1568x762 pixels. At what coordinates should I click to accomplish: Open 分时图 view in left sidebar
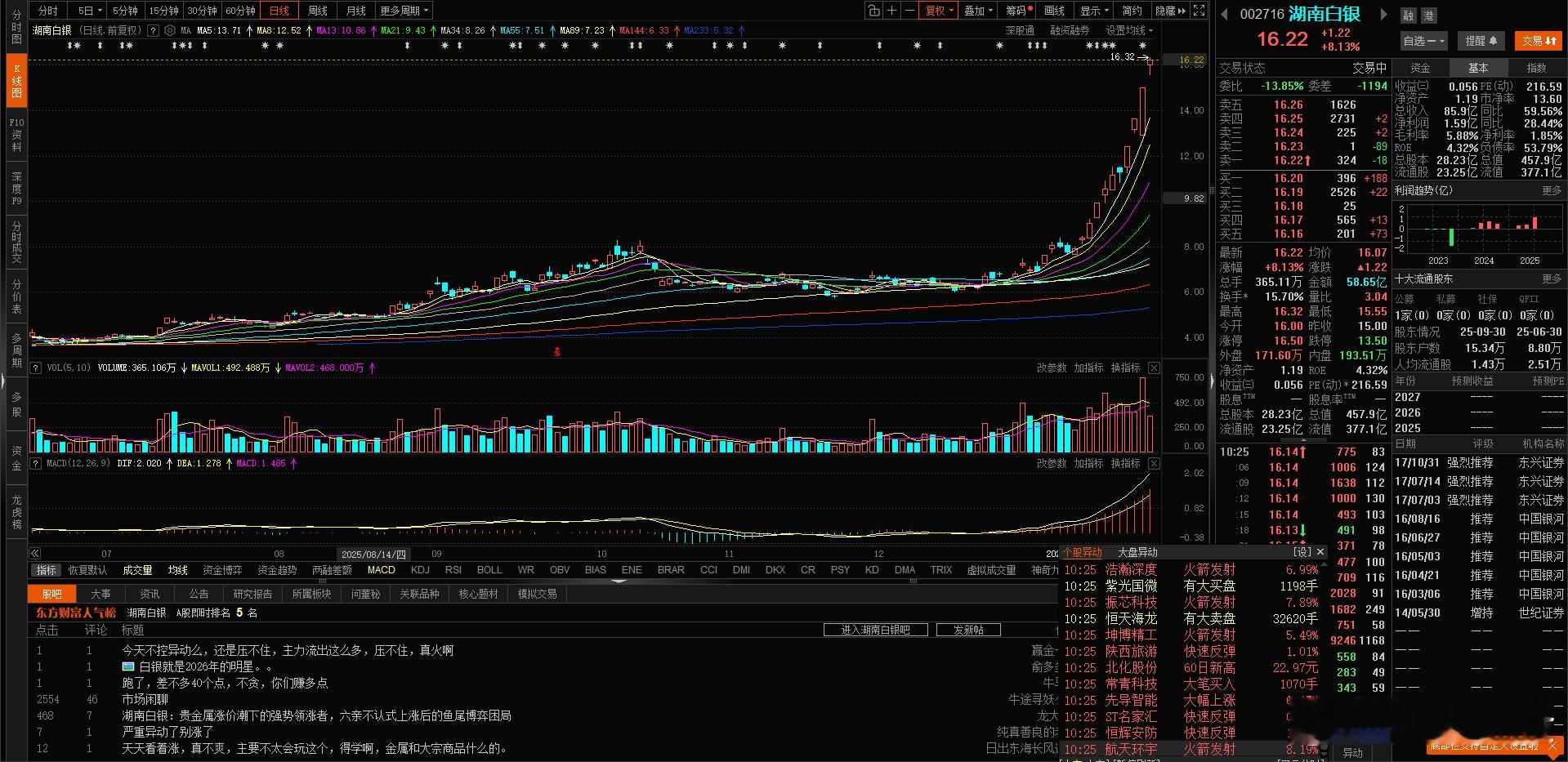pos(16,27)
